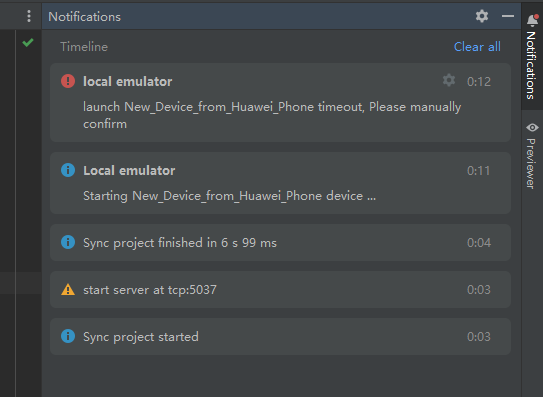Open the Previewer eye icon
This screenshot has height=397, width=543.
pos(532,127)
